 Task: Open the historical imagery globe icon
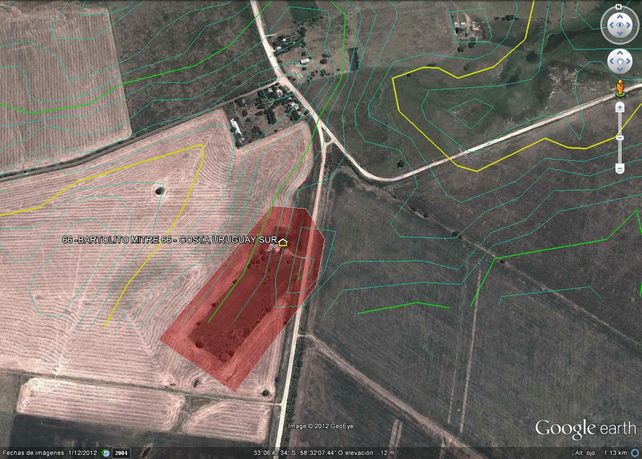point(106,453)
